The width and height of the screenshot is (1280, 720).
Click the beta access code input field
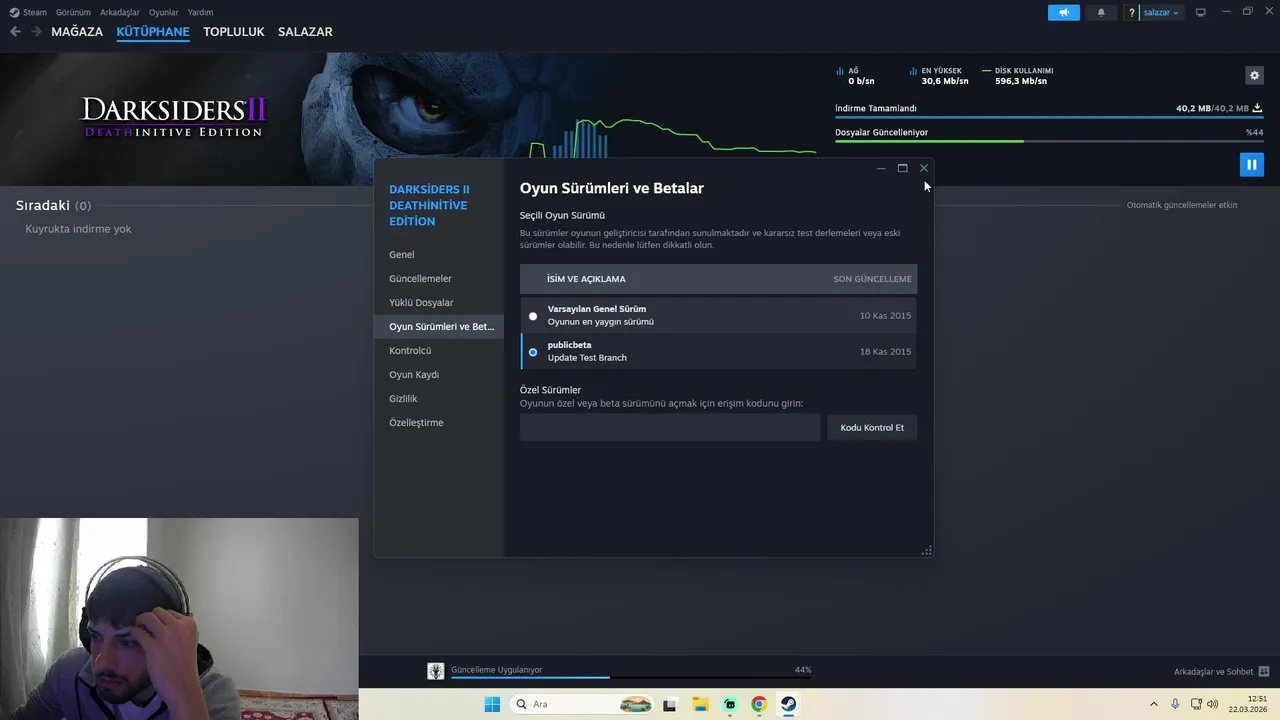pyautogui.click(x=670, y=428)
